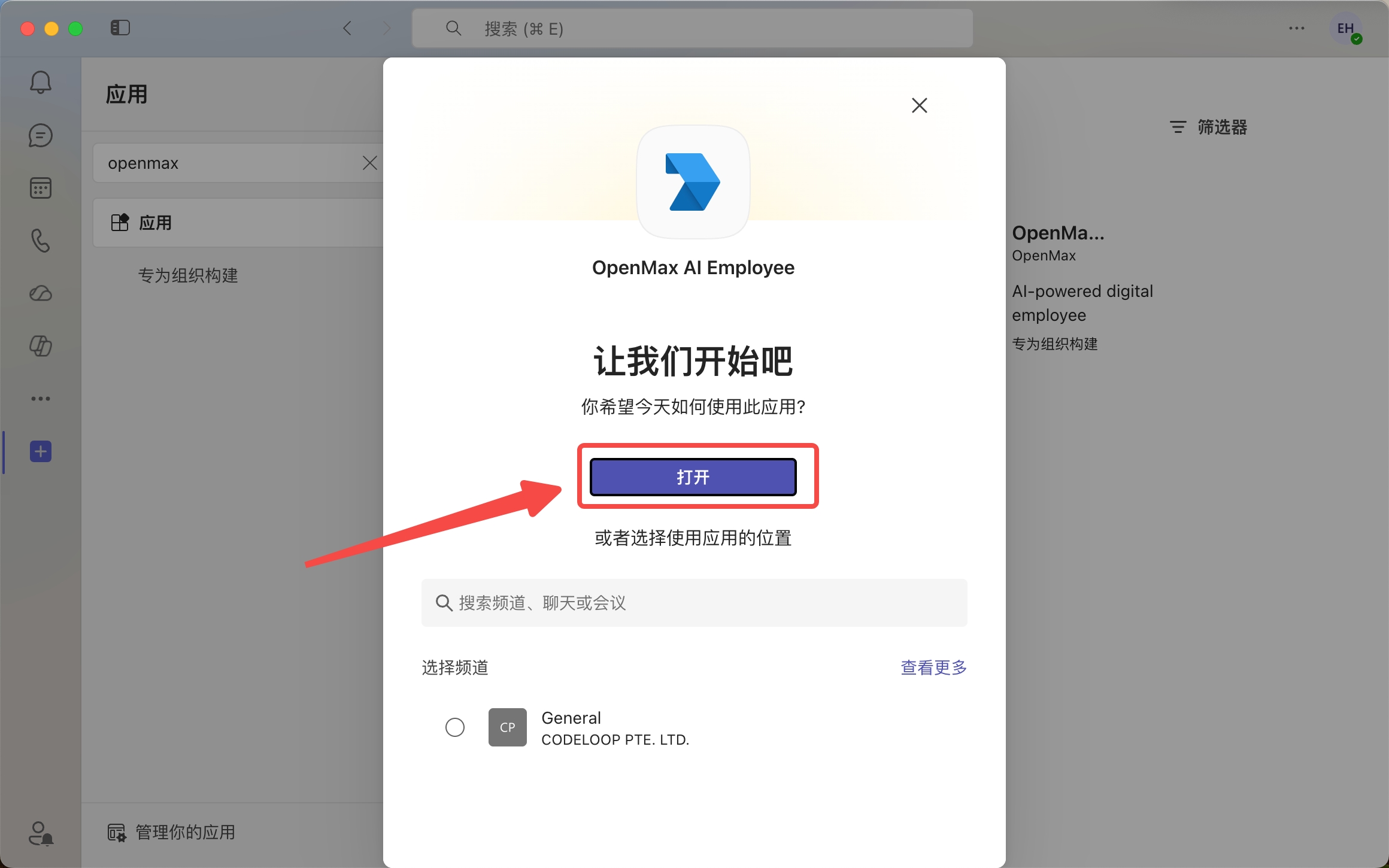Screen dimensions: 1389x868
Task: Open the EH profile avatar
Action: 1346,28
